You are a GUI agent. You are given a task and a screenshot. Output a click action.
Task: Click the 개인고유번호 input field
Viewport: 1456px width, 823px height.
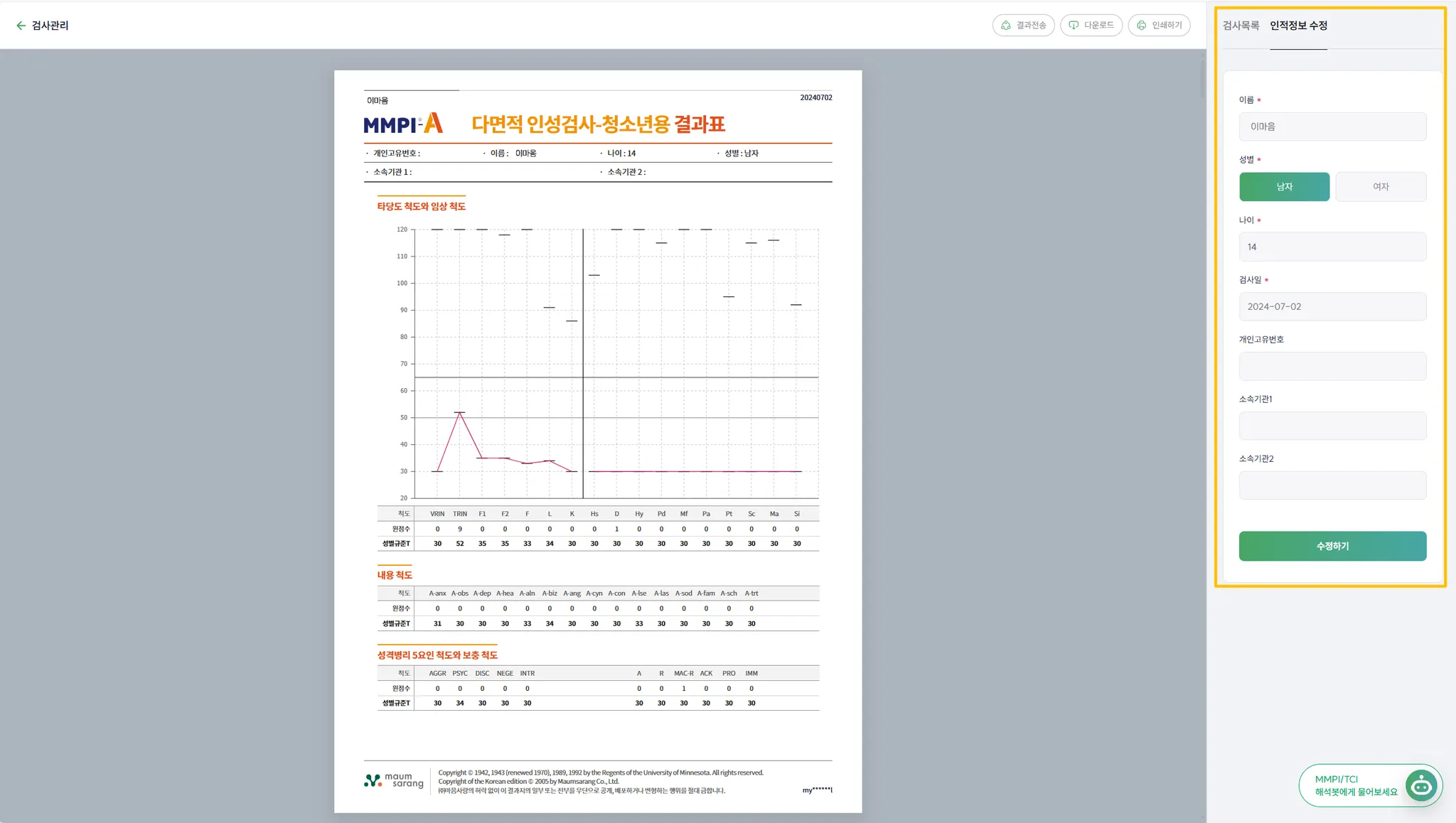tap(1332, 366)
